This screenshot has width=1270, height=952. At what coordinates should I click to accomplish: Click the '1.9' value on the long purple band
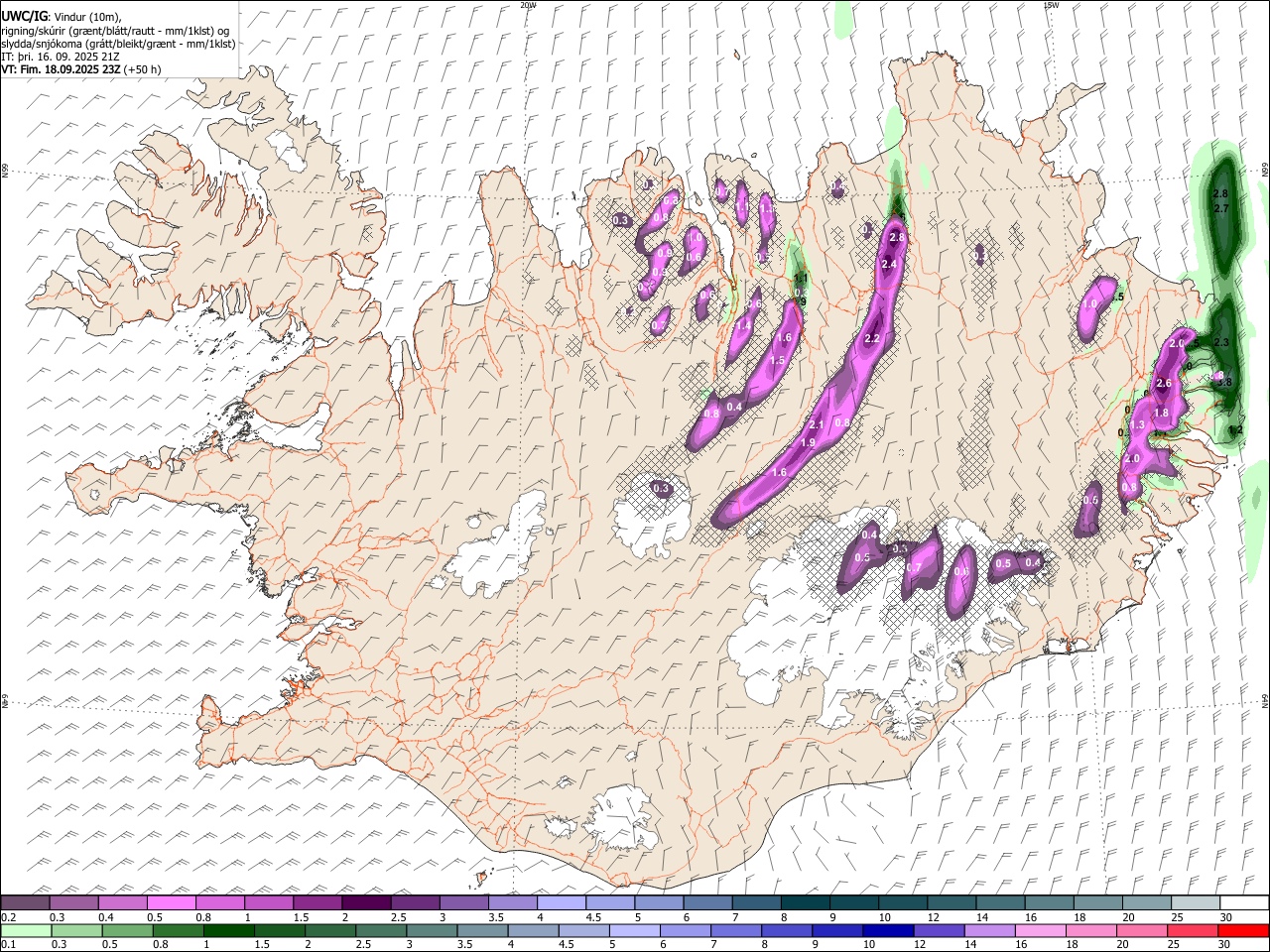coord(808,442)
